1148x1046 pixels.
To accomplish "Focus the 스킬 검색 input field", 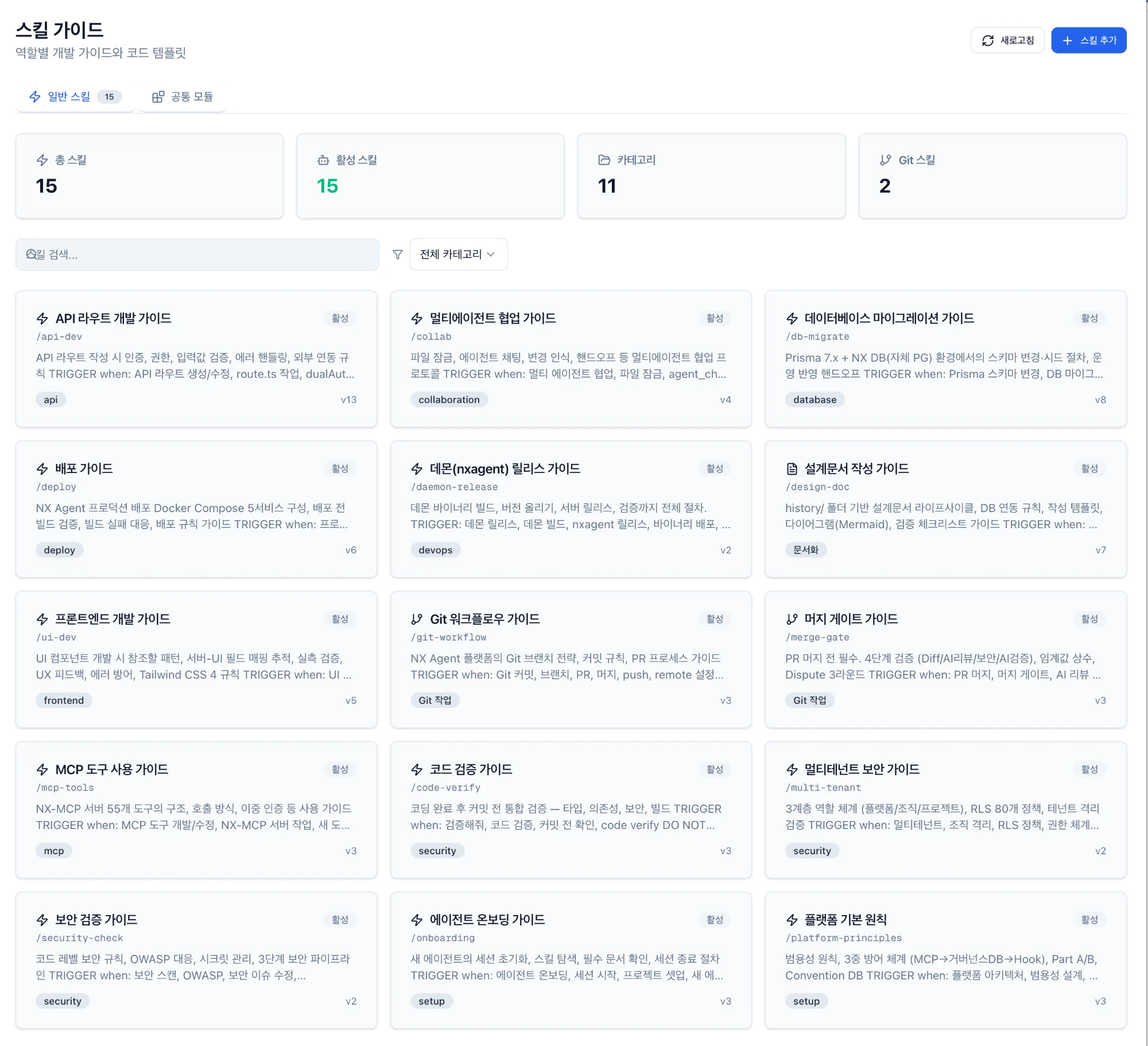I will coord(197,254).
